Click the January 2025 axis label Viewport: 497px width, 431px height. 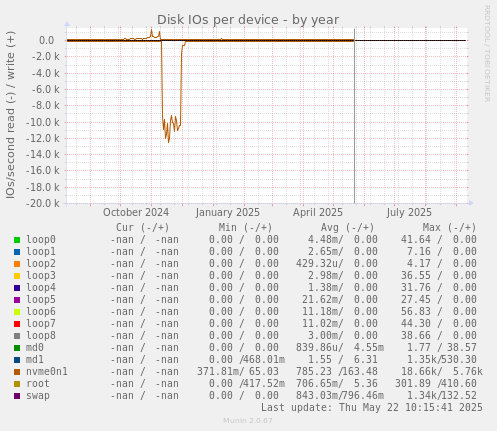point(228,212)
